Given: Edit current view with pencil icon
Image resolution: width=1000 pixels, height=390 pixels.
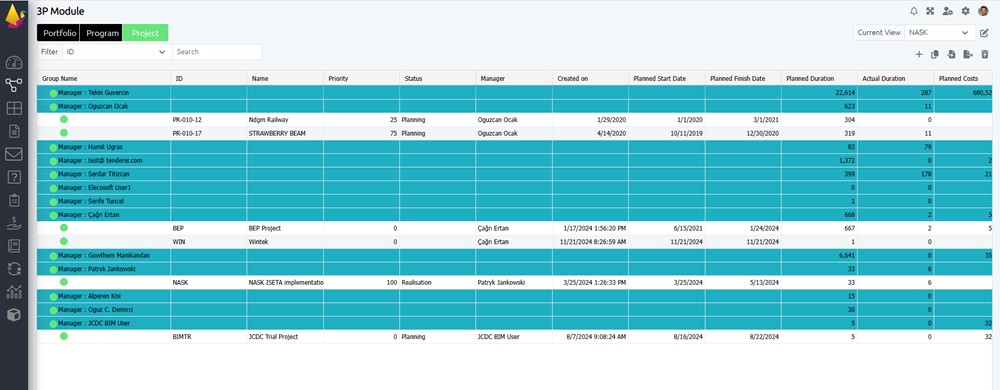Looking at the screenshot, I should tap(984, 32).
